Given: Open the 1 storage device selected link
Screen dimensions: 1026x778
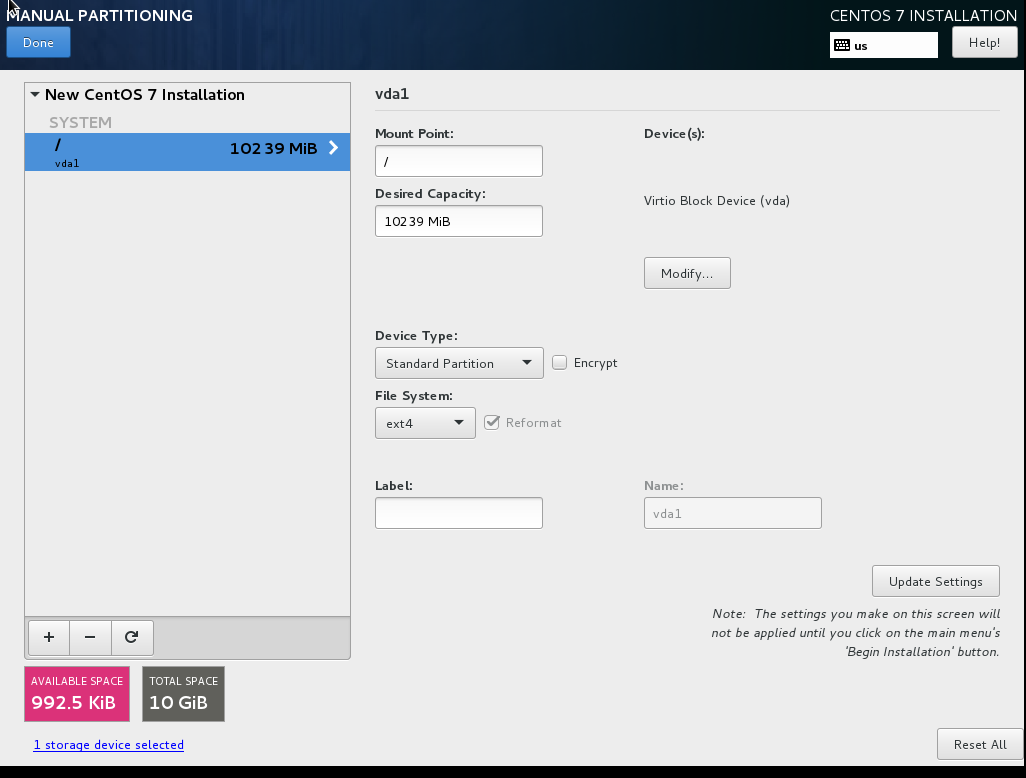Looking at the screenshot, I should coord(109,745).
